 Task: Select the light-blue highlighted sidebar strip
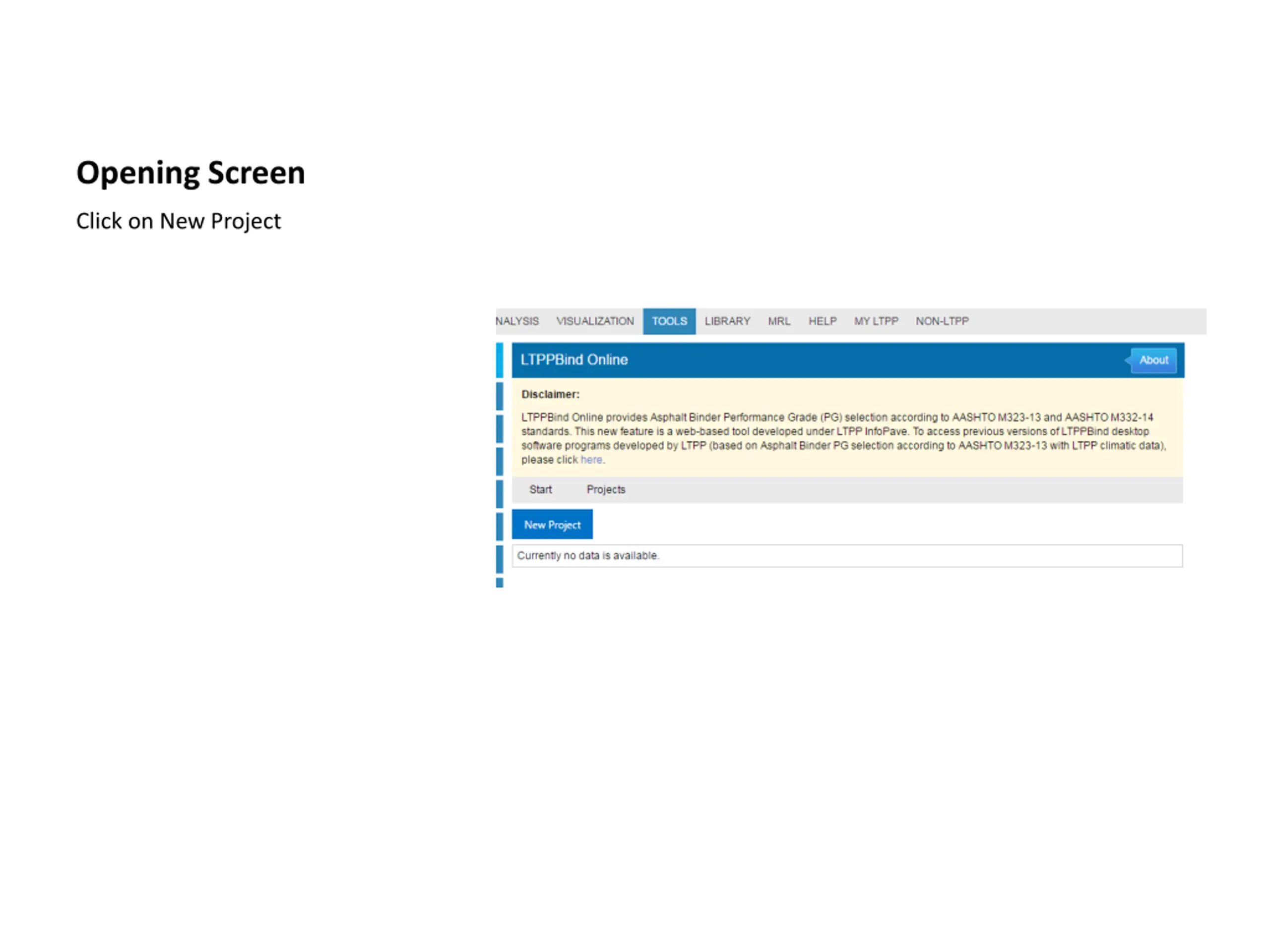coord(500,360)
